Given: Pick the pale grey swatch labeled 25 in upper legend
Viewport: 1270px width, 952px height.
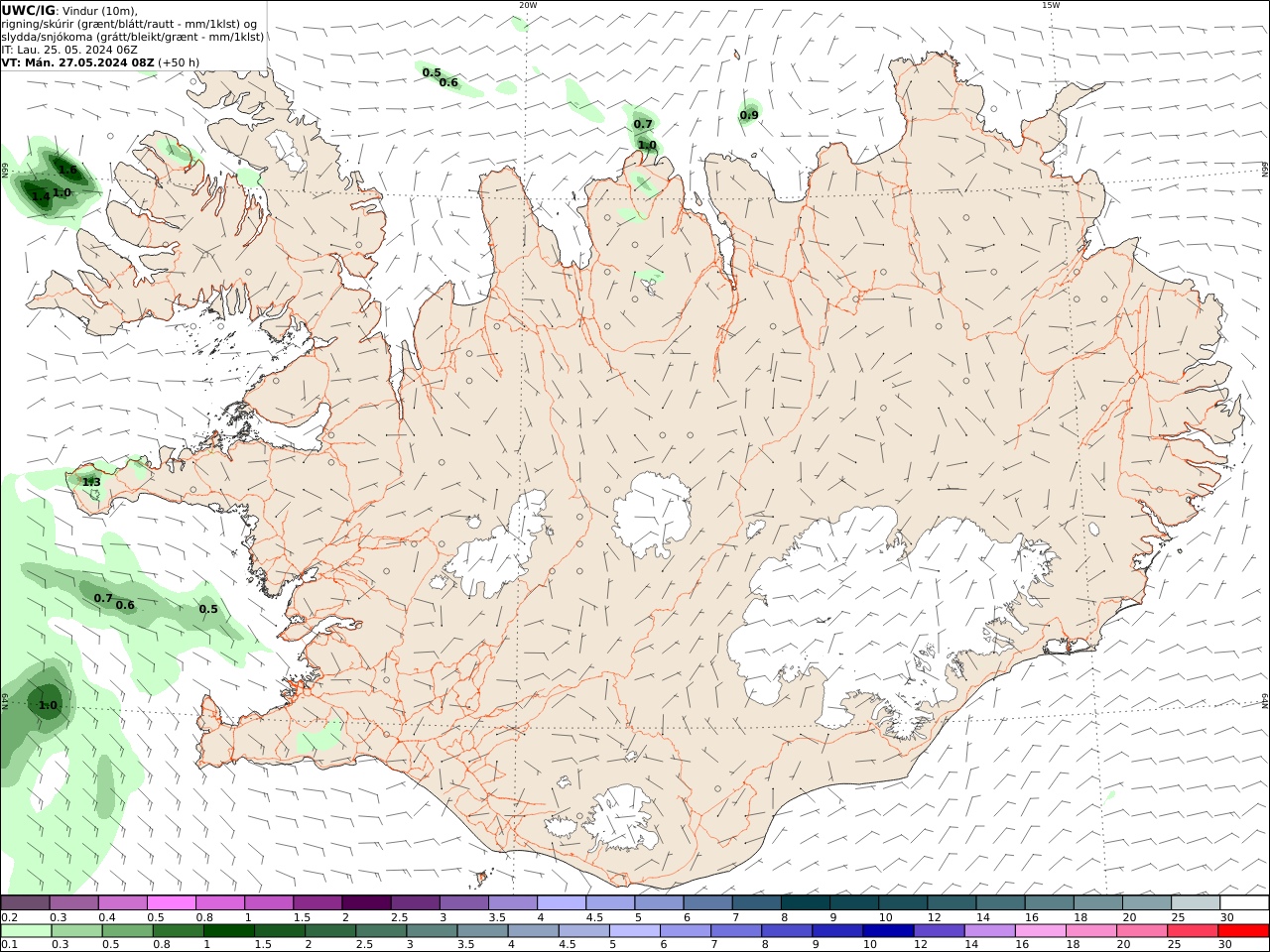Looking at the screenshot, I should [1196, 902].
